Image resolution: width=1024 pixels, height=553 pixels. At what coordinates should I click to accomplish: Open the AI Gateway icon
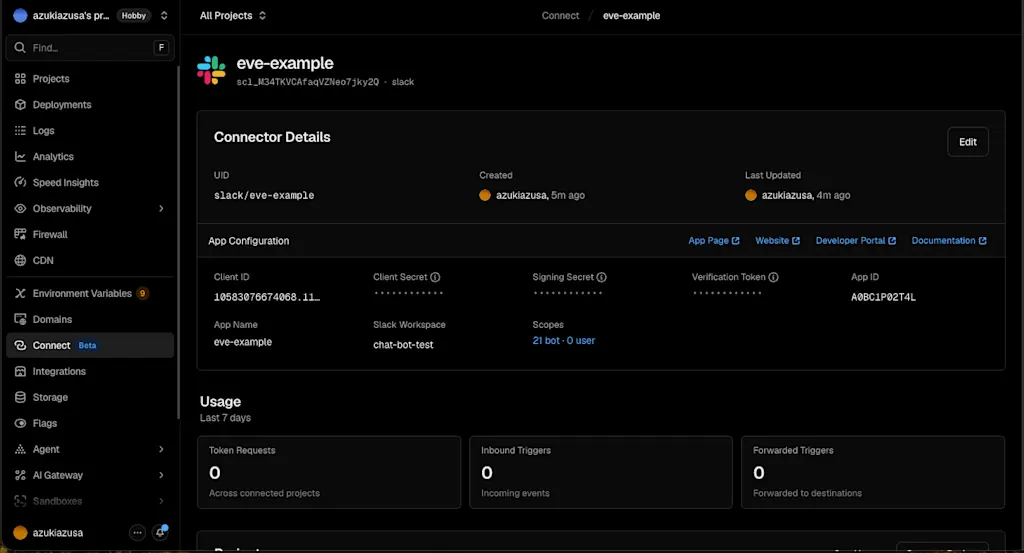point(20,475)
